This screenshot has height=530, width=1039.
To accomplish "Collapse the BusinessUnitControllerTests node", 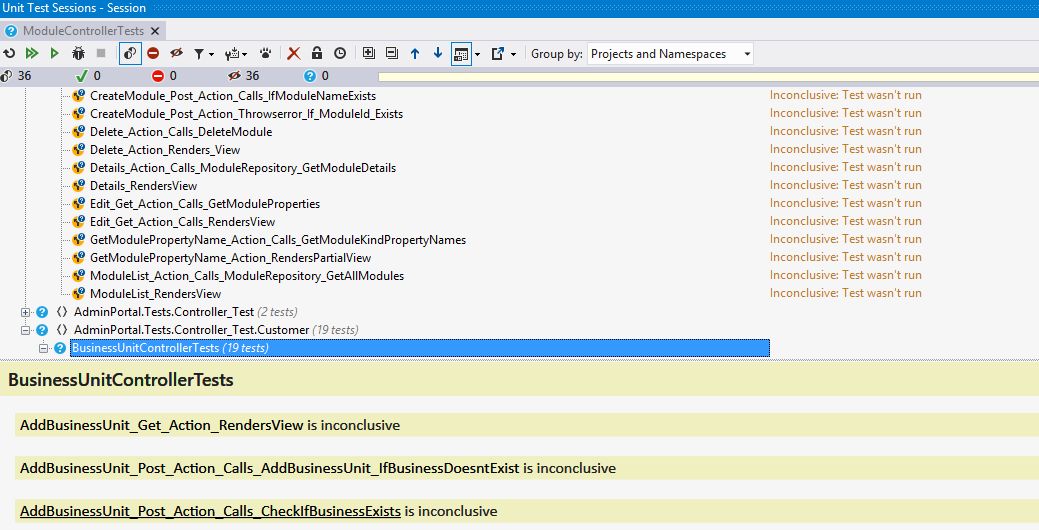I will [x=44, y=348].
